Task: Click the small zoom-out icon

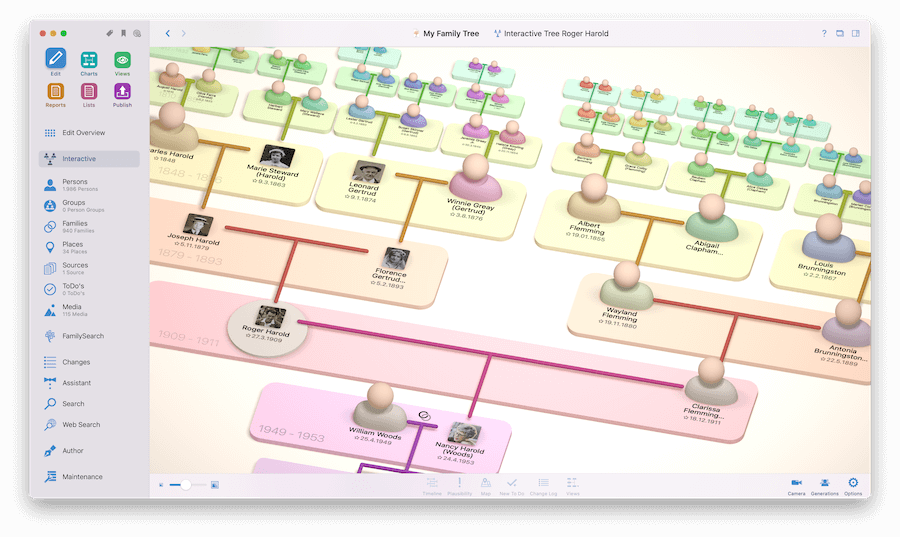Action: click(161, 485)
